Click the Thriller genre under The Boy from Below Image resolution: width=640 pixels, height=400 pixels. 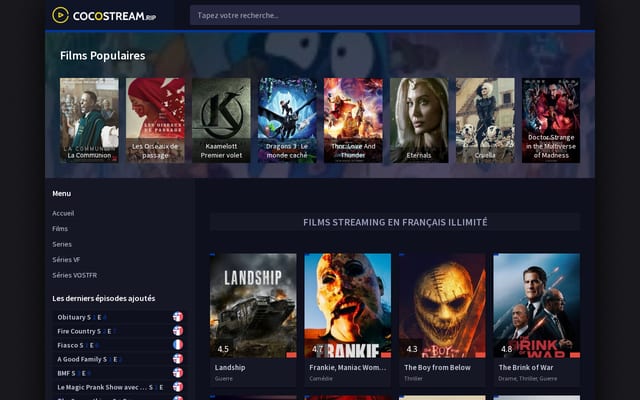(413, 379)
